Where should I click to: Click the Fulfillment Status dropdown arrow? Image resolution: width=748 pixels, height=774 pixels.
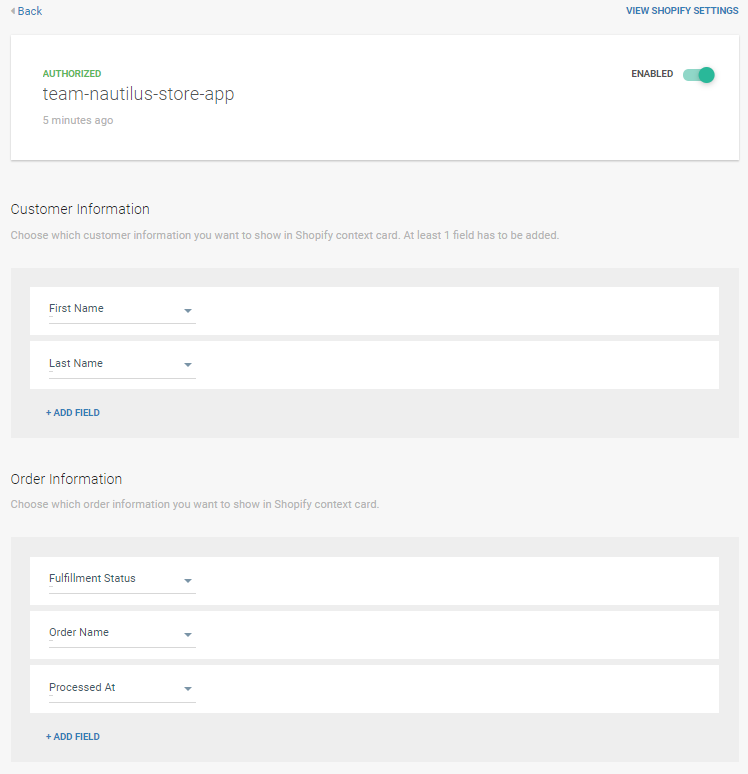(x=188, y=580)
